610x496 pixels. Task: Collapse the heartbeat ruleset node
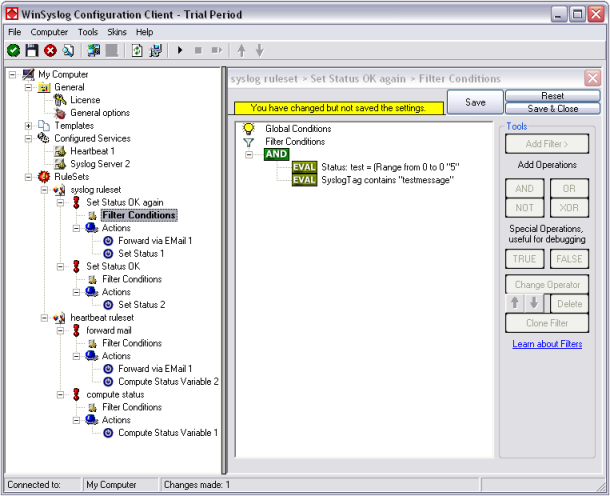click(x=44, y=318)
